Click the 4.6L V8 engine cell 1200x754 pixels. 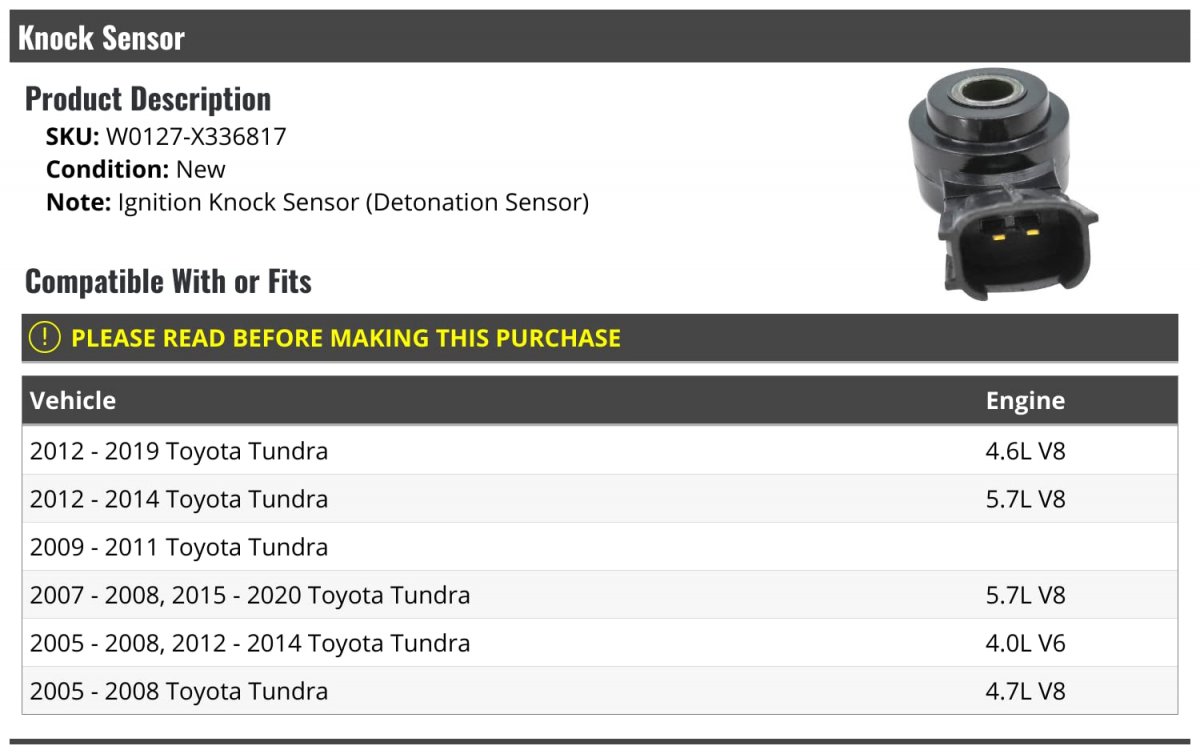click(x=1026, y=451)
